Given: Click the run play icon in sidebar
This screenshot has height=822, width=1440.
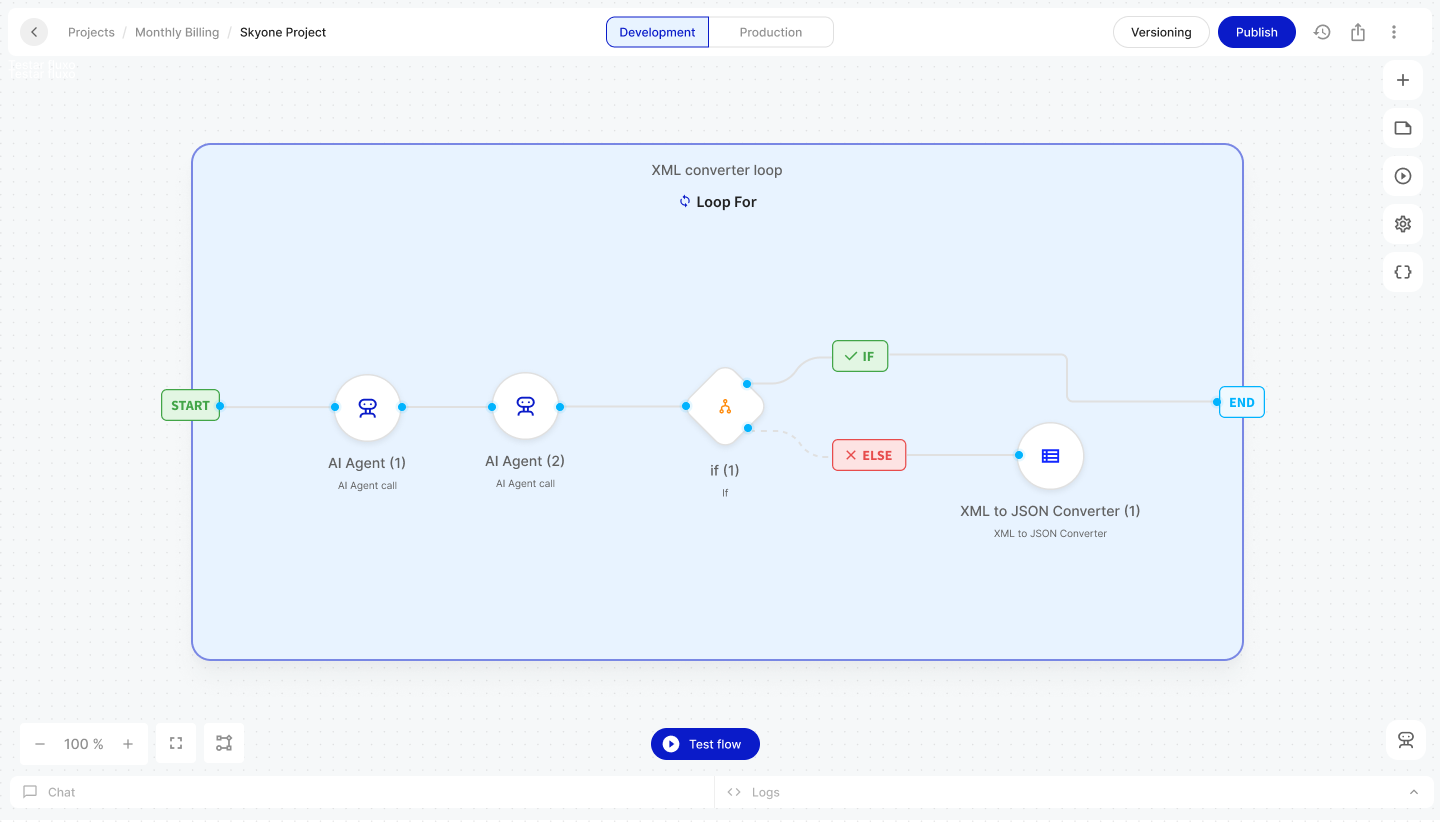Looking at the screenshot, I should pyautogui.click(x=1403, y=176).
